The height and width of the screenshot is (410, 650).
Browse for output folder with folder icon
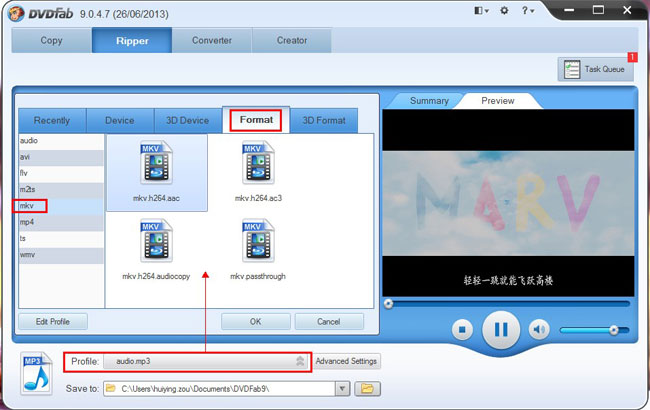367,388
